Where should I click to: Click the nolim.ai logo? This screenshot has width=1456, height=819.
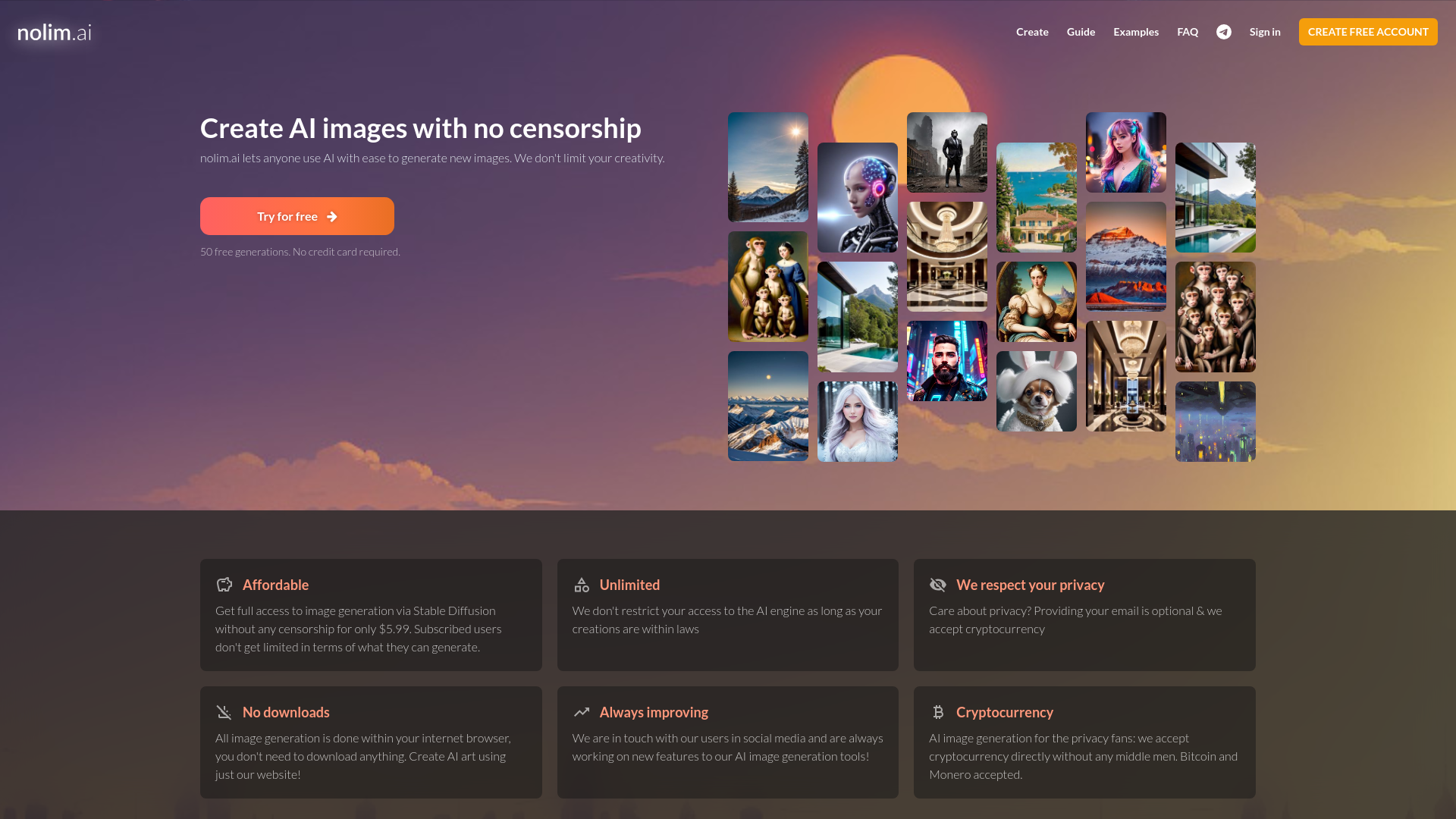pos(54,32)
